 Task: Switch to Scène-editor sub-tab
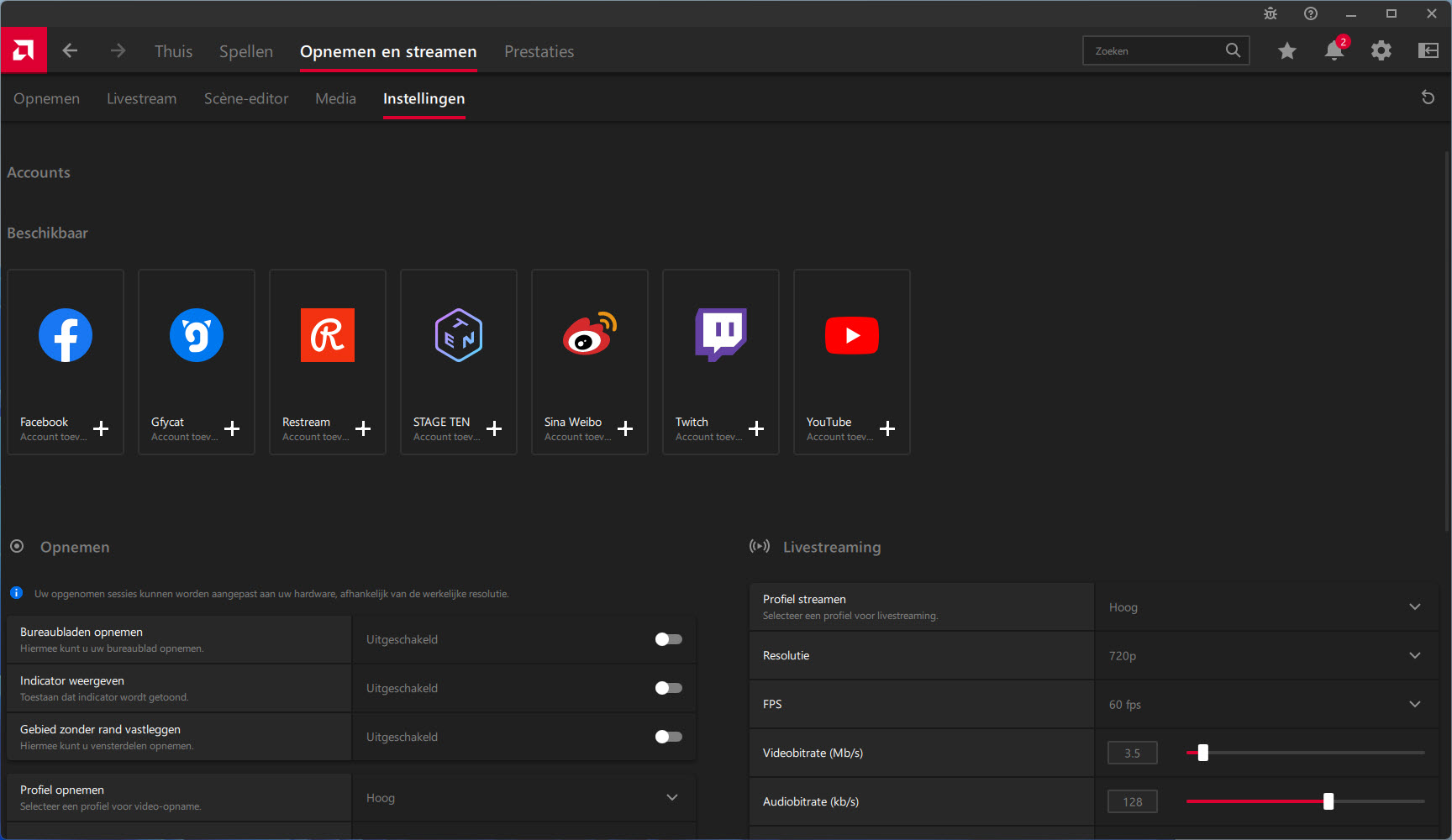pos(246,98)
